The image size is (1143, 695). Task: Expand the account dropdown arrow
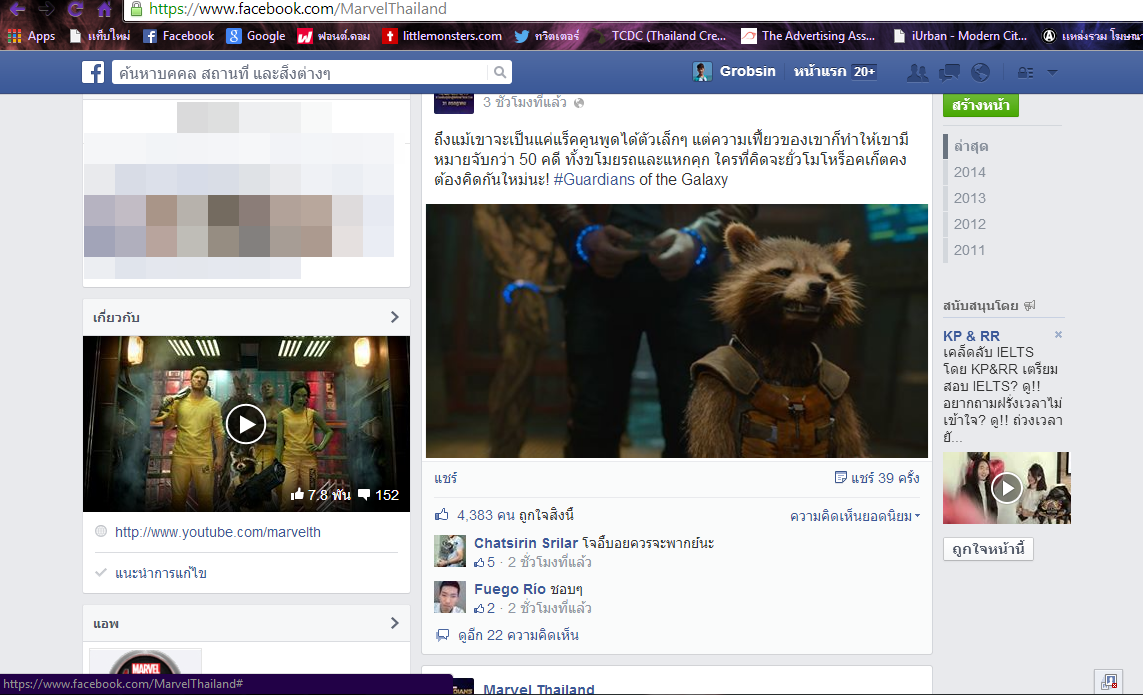[x=1052, y=72]
